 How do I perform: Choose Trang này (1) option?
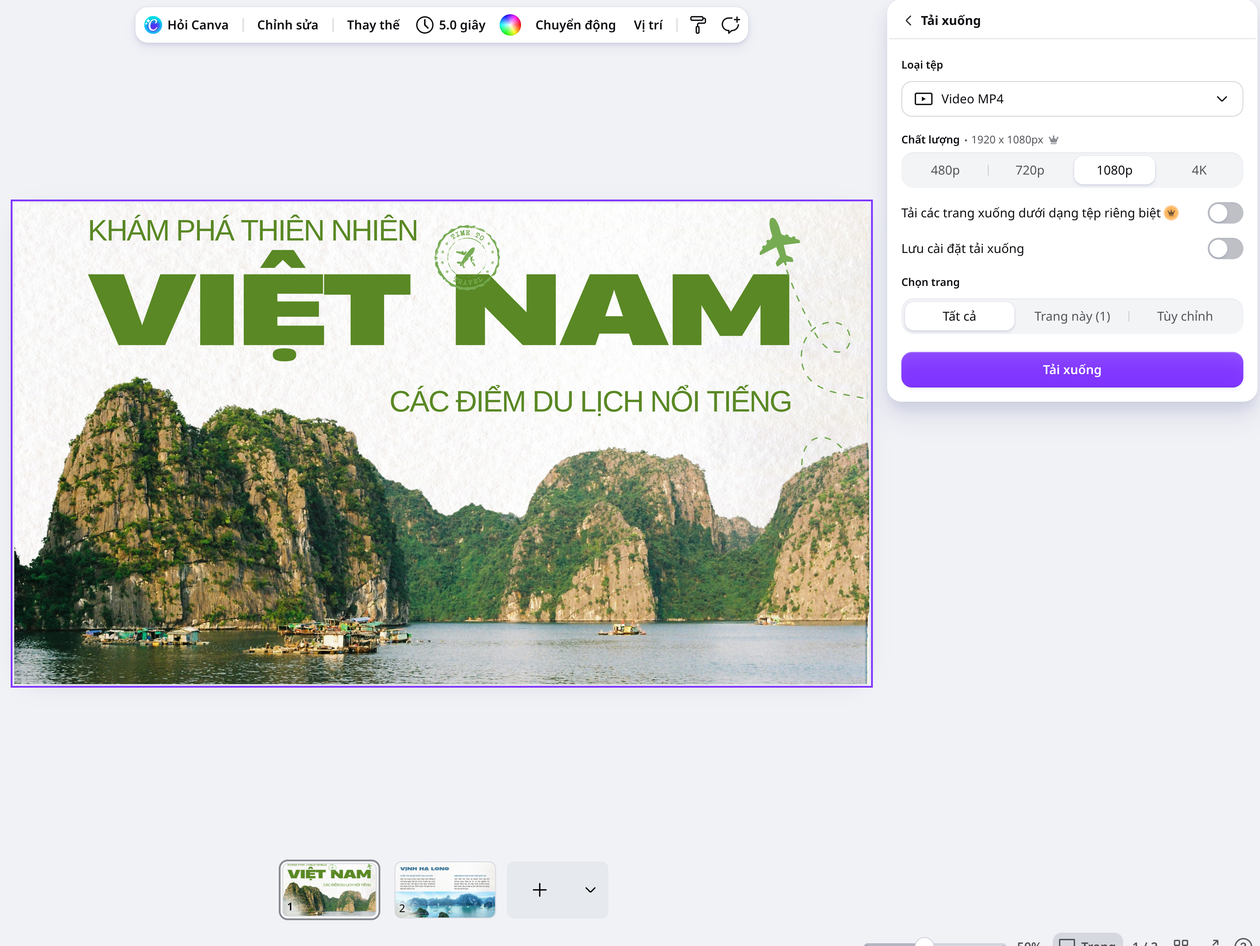[1072, 316]
